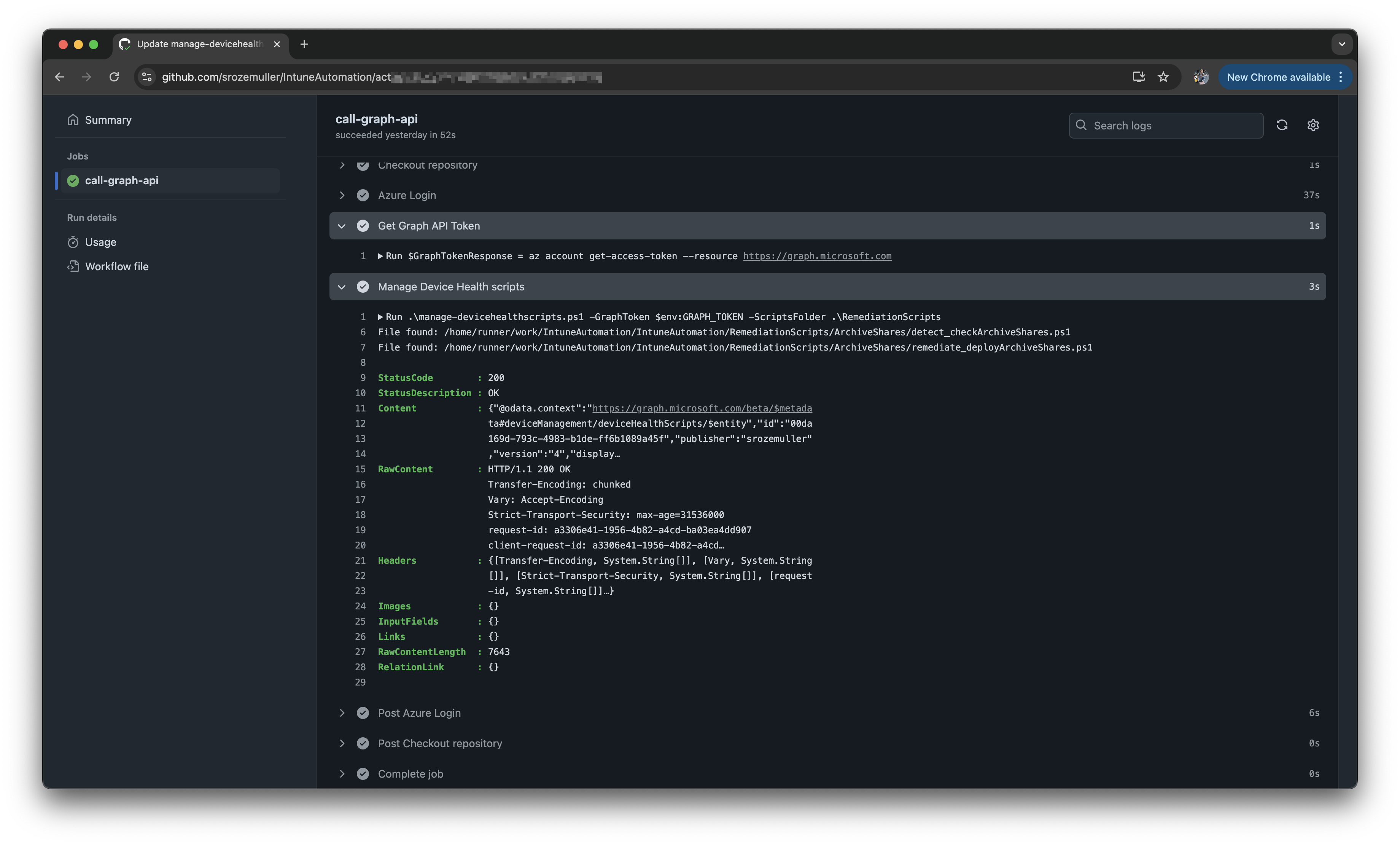Click the browser forward arrow
Viewport: 1400px width, 845px height.
tap(87, 77)
